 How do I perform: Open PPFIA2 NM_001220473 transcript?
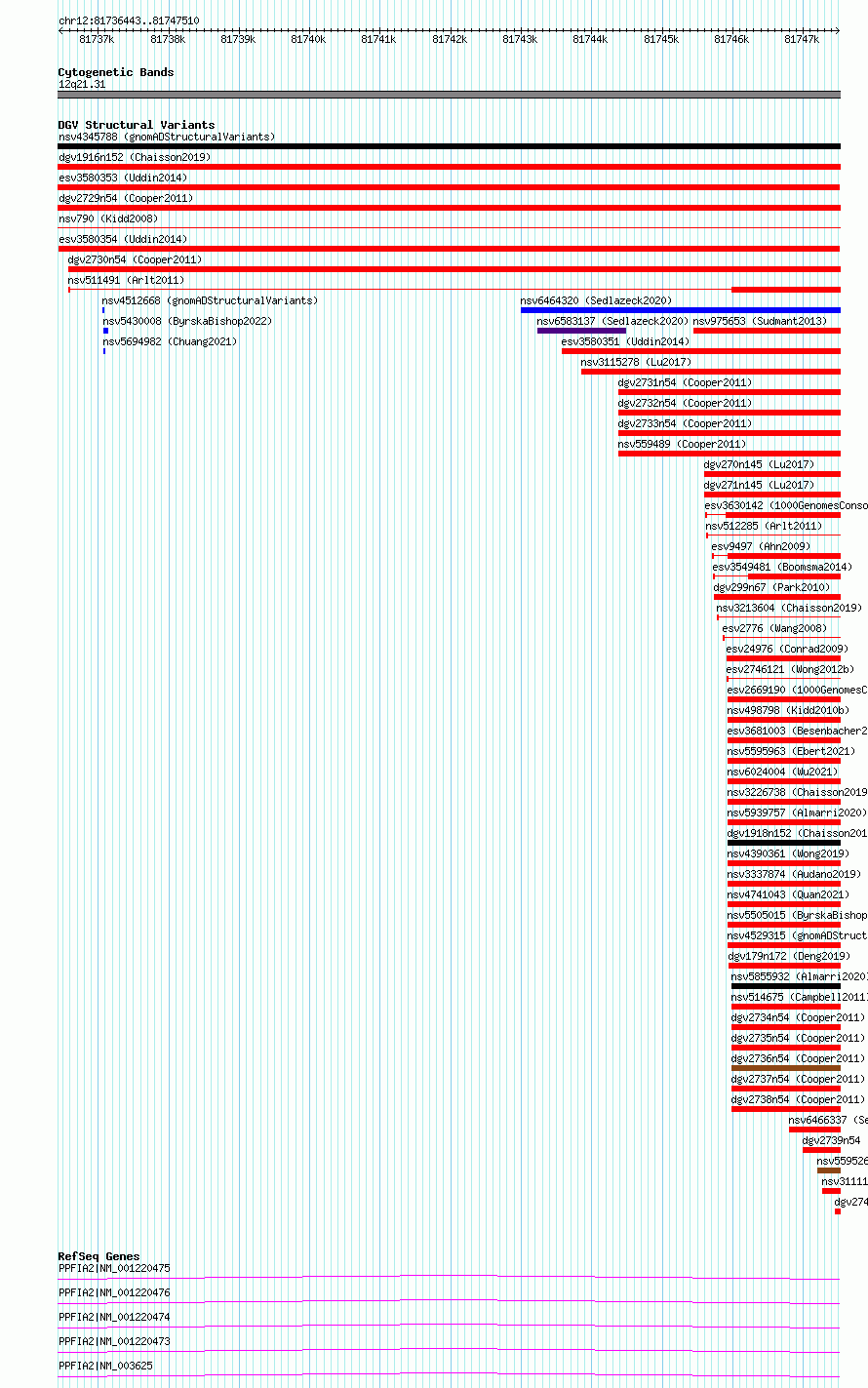pyautogui.click(x=114, y=1341)
